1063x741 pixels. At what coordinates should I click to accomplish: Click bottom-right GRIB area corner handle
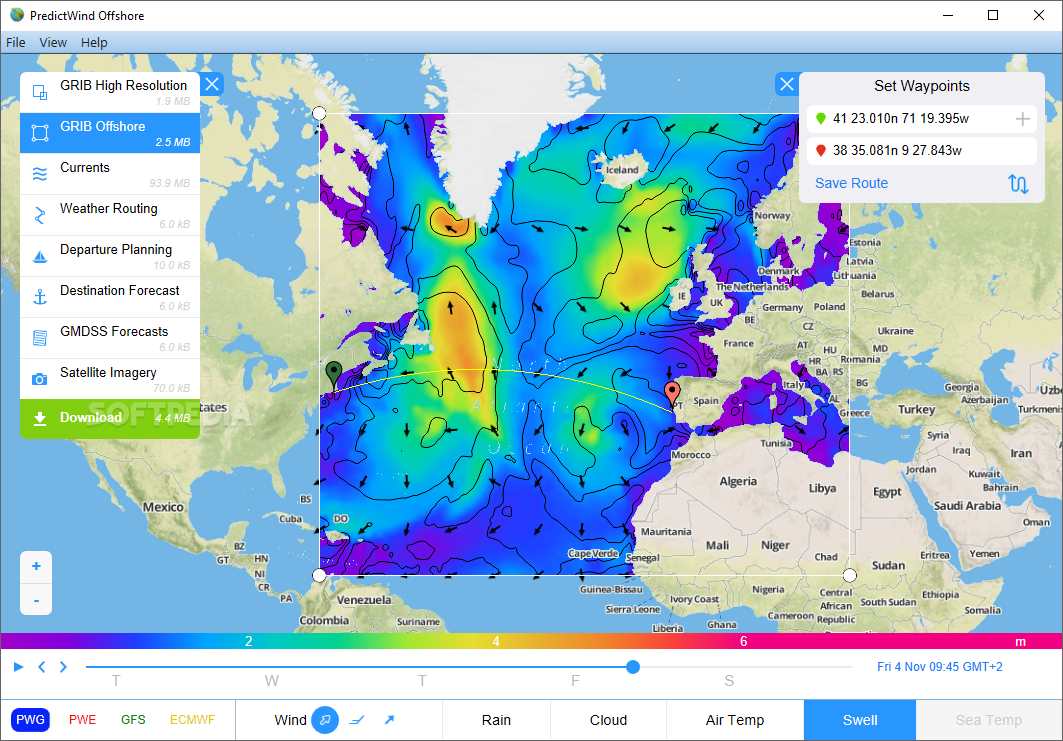coord(849,576)
